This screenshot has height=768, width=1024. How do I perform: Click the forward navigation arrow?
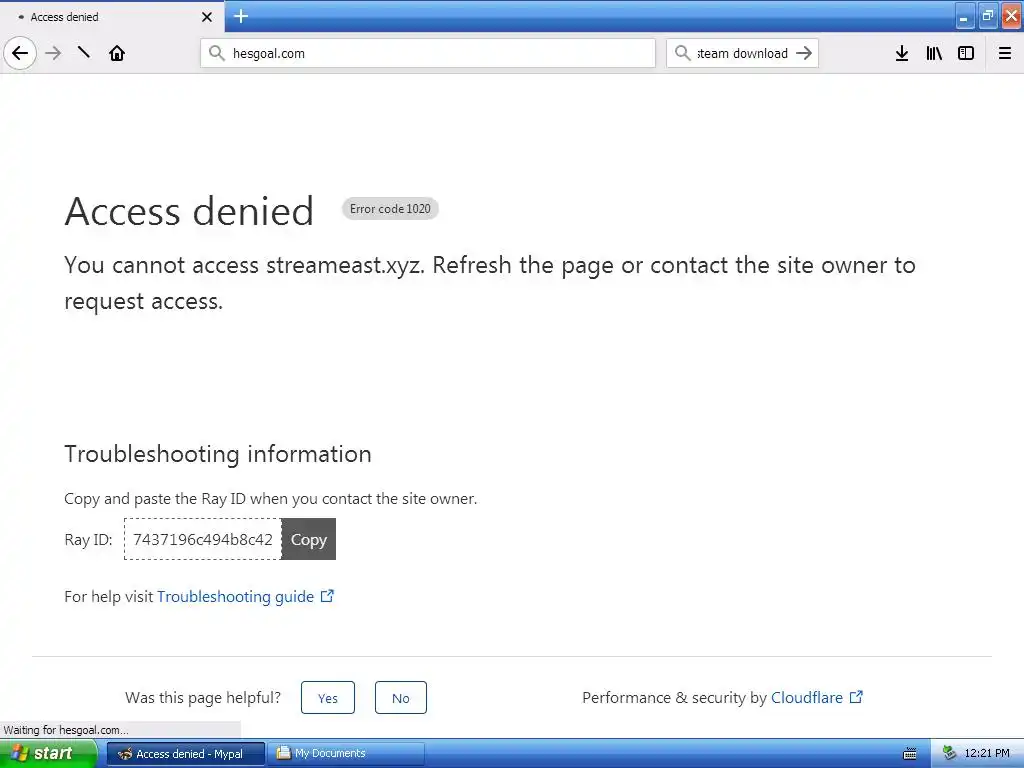(54, 53)
